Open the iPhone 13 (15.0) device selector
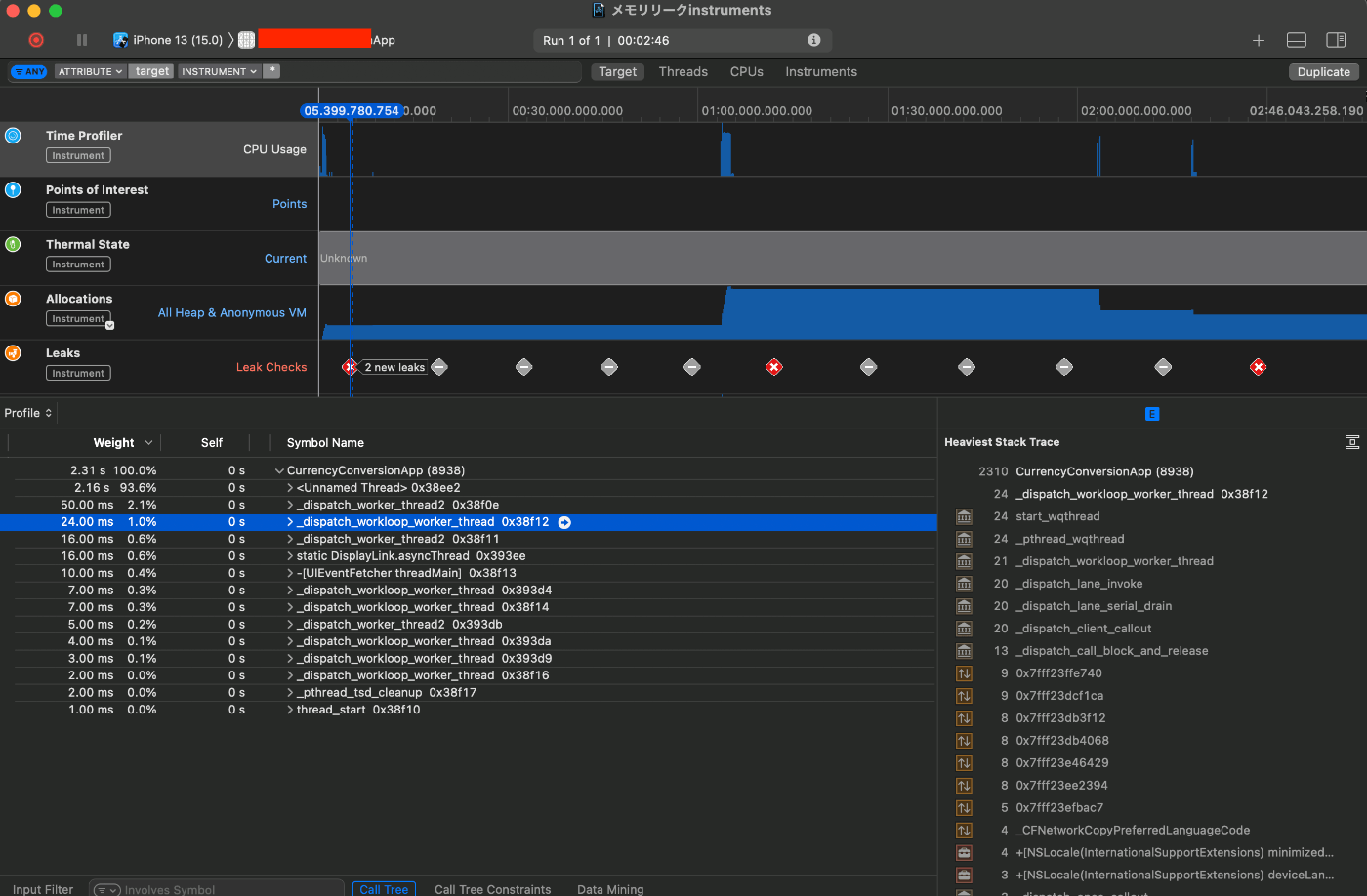The image size is (1367, 896). [x=168, y=40]
